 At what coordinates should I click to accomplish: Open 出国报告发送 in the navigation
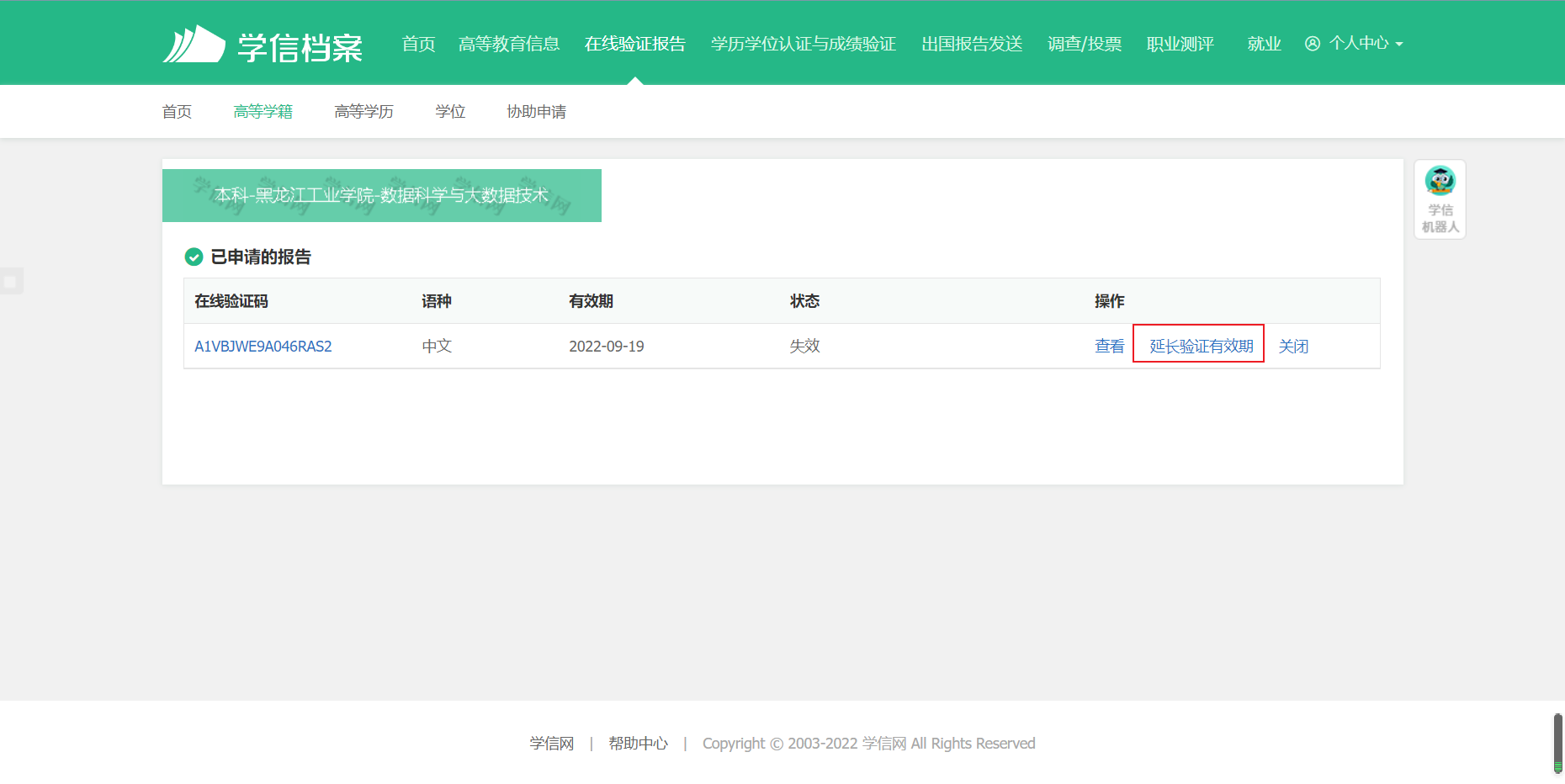[x=972, y=44]
